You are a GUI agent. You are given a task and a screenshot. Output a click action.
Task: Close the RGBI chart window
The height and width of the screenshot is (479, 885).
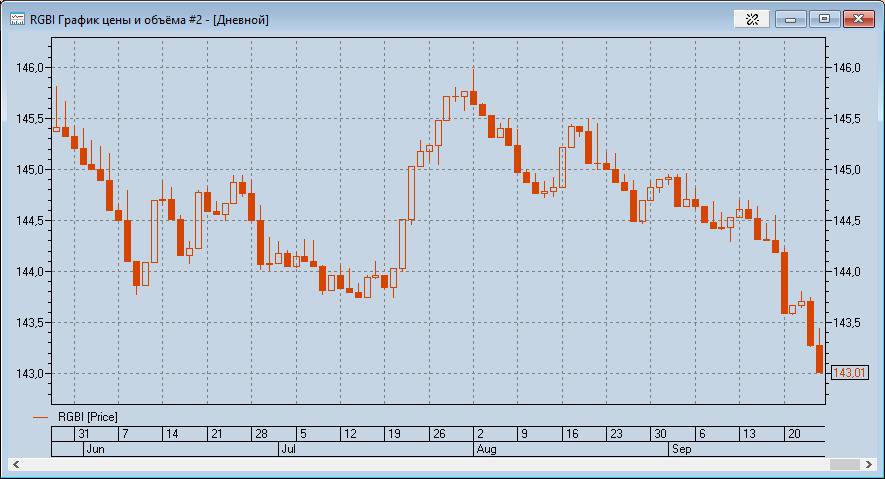pos(858,19)
